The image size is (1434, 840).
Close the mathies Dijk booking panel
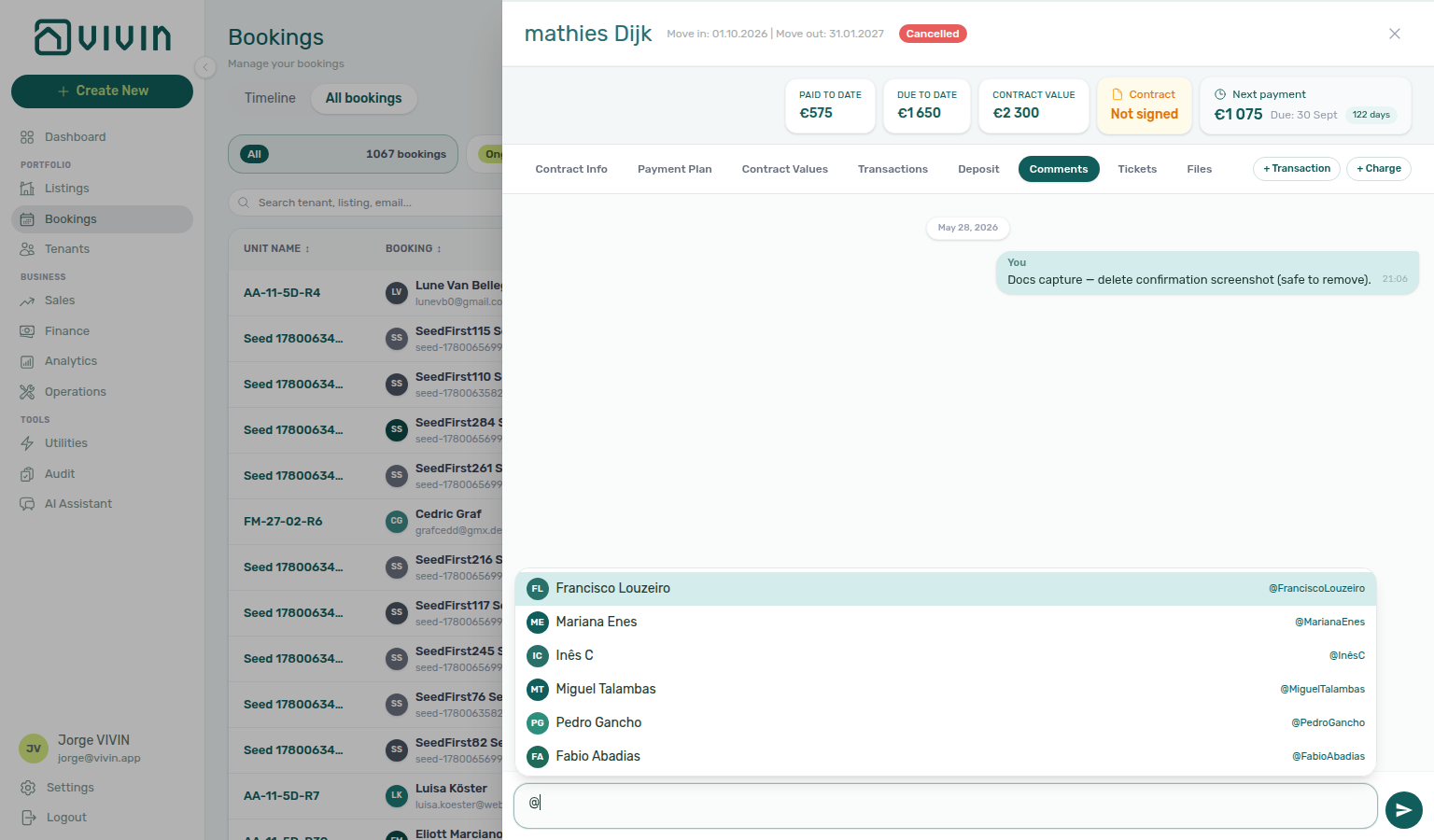[x=1395, y=34]
